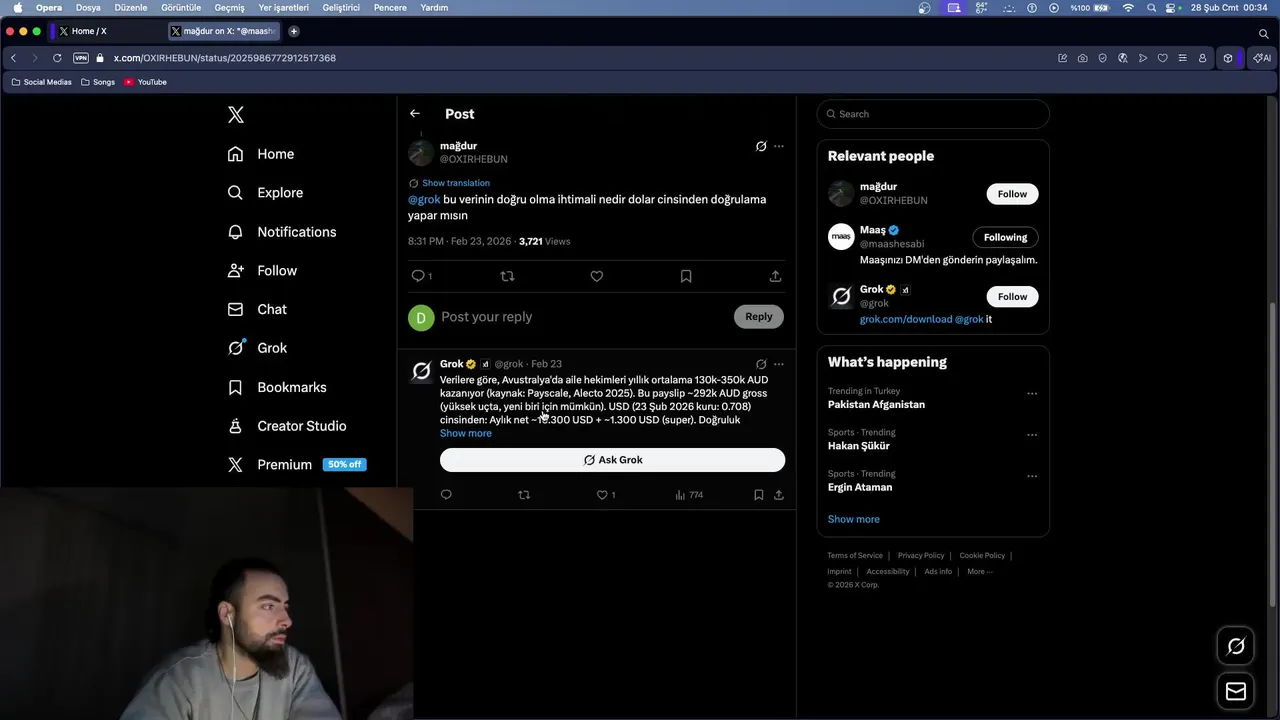The width and height of the screenshot is (1280, 720).
Task: Show more under What's happening
Action: coord(854,520)
